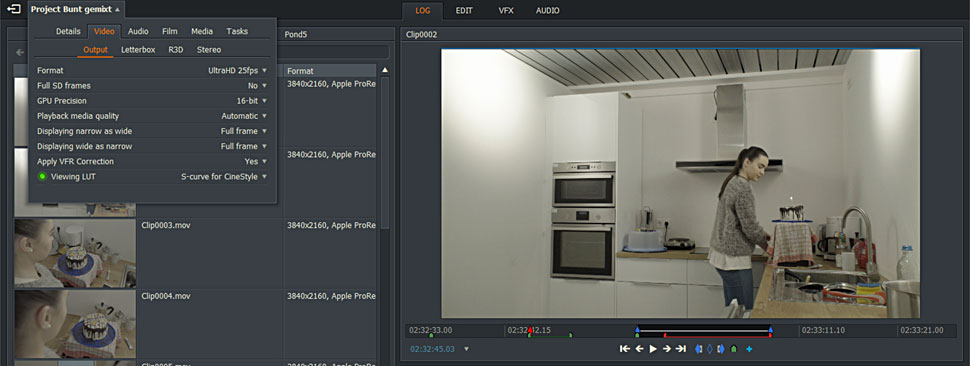
Task: Add a green cue marker
Action: (734, 349)
